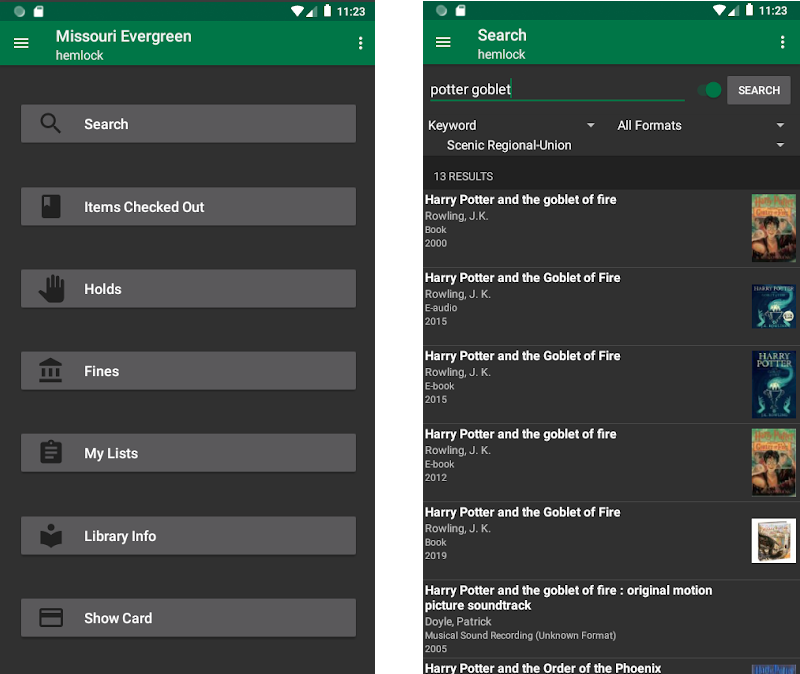The width and height of the screenshot is (800, 674).
Task: Click author Doyle, Patrick
Action: point(458,621)
